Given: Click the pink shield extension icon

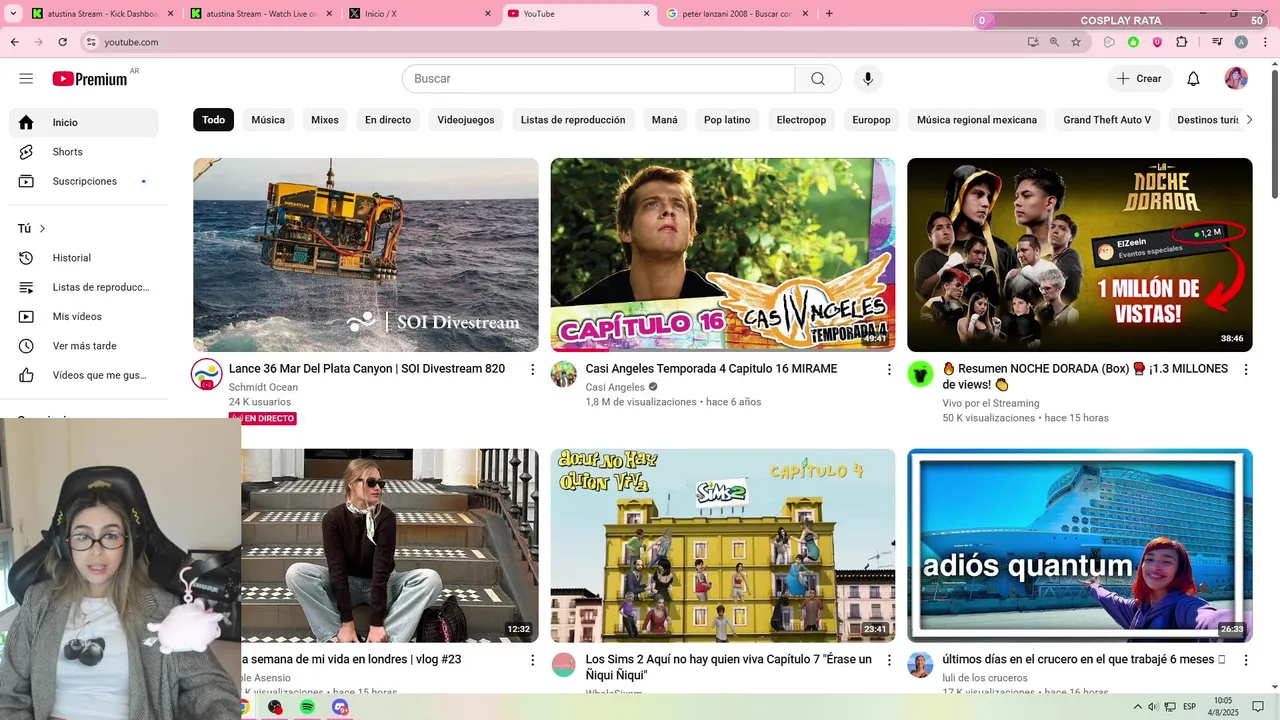Looking at the screenshot, I should 1157,42.
